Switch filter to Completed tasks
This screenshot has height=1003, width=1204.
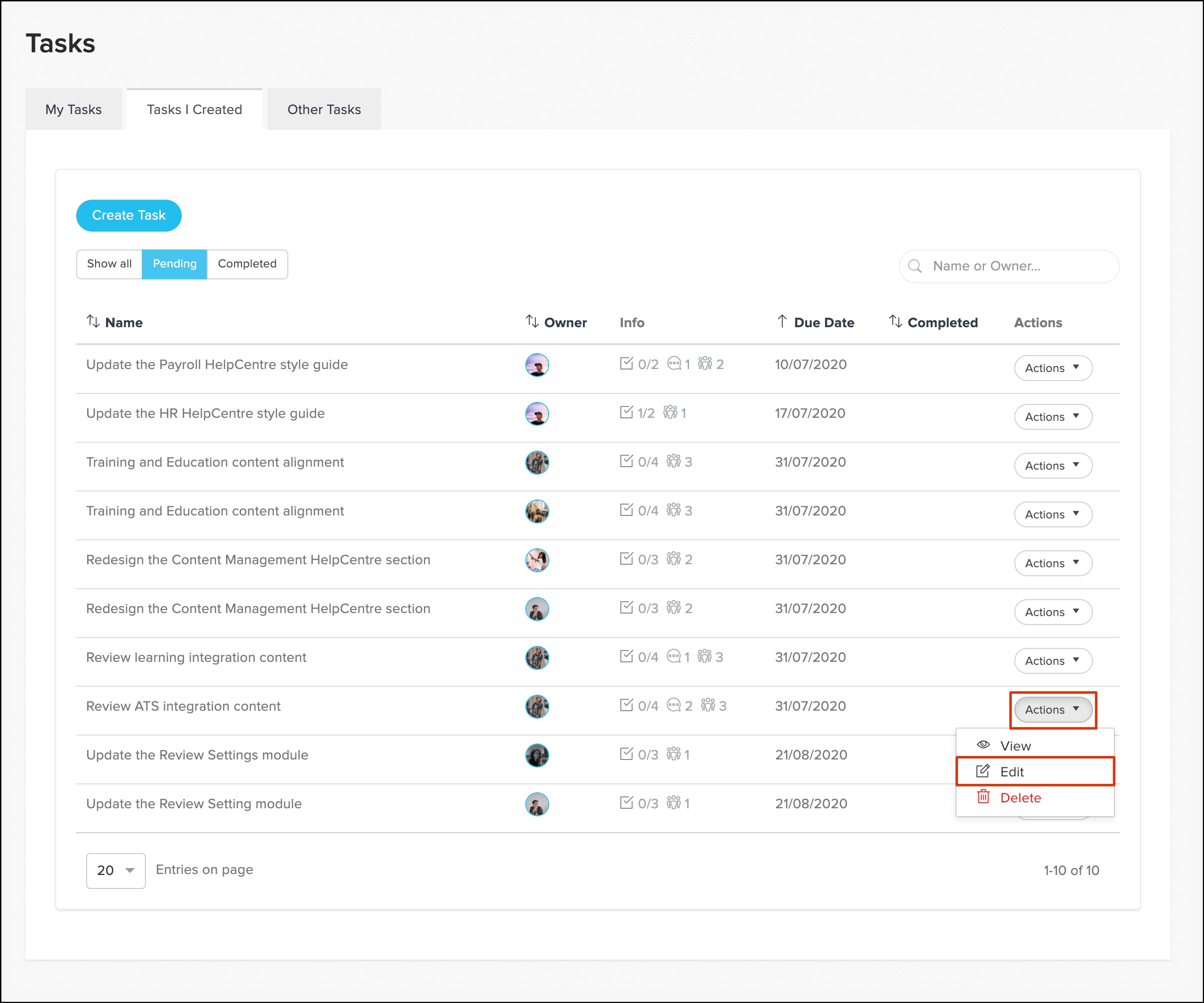247,264
